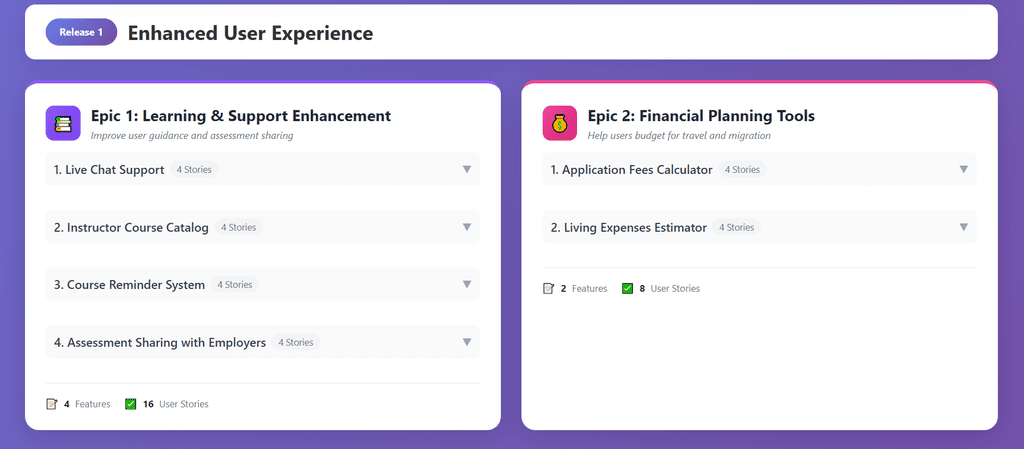Select the 3. Course Reminder System label
Viewport: 1024px width, 449px height.
click(x=129, y=285)
